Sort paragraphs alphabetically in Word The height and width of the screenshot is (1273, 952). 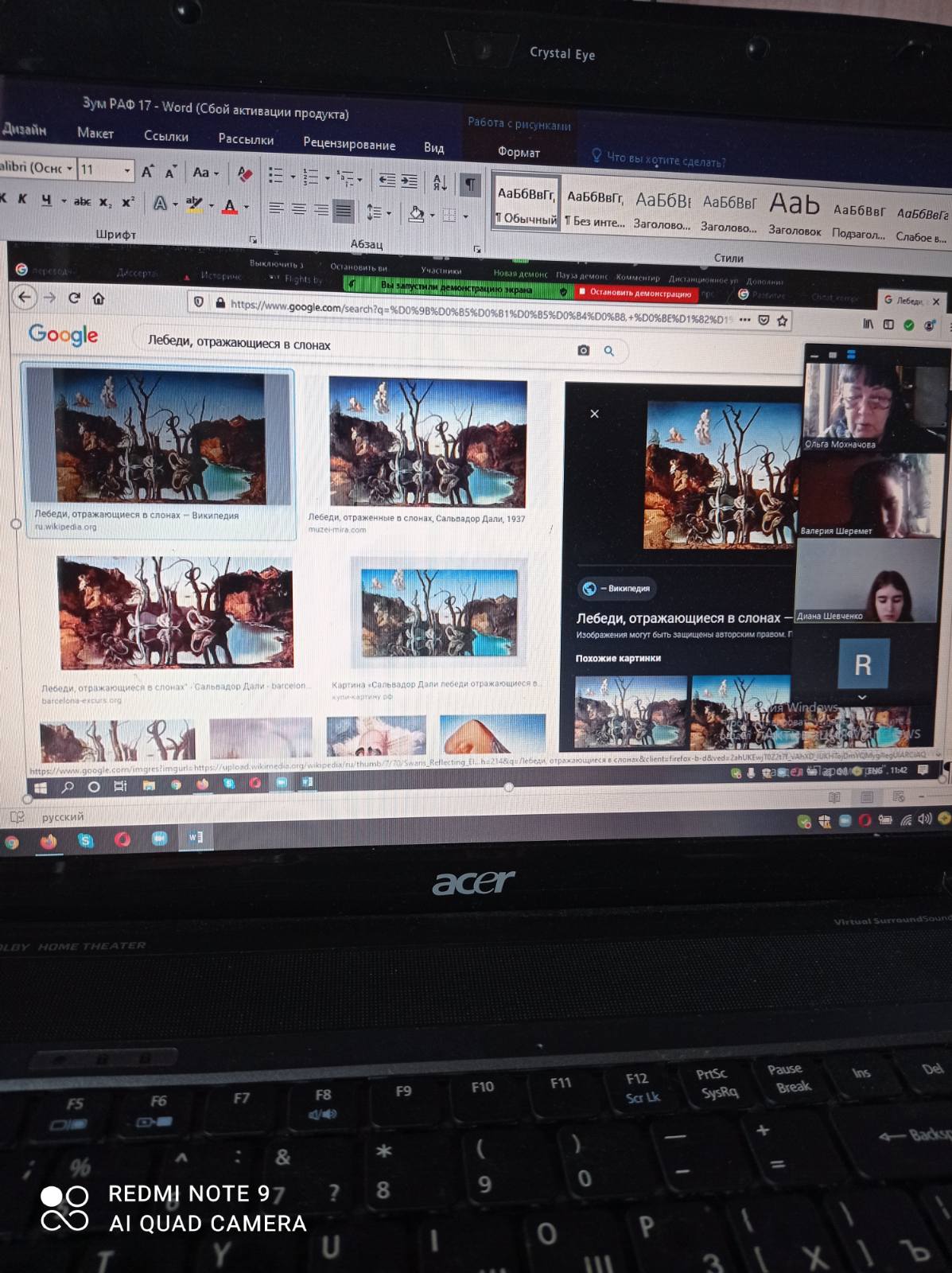tap(440, 182)
